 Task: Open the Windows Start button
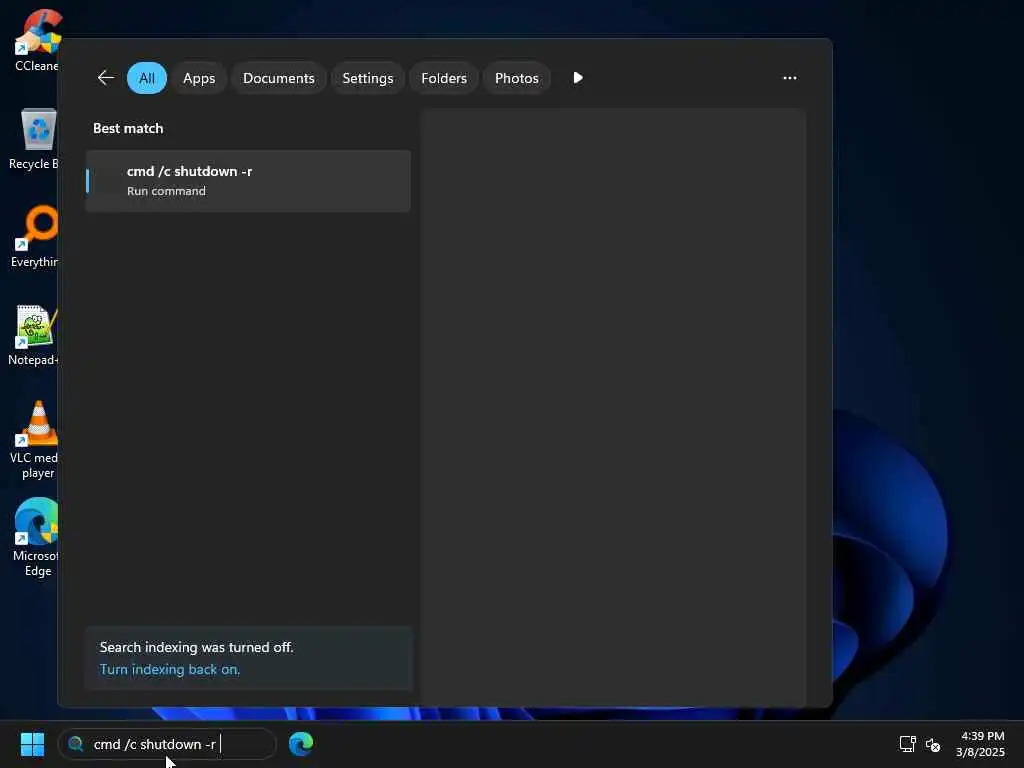[32, 744]
